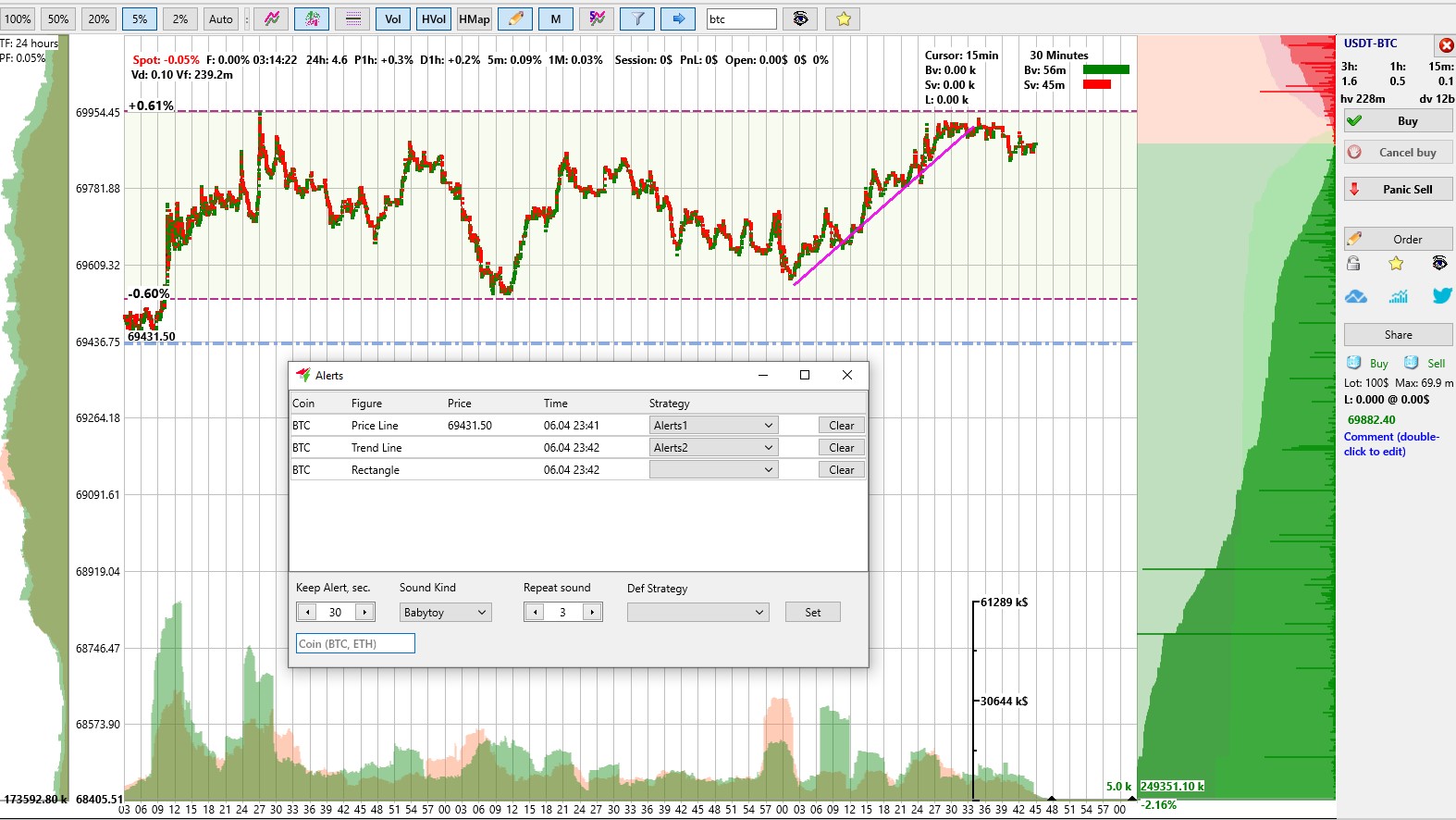
Task: Click the blue right arrow toolbar icon
Action: 678,19
